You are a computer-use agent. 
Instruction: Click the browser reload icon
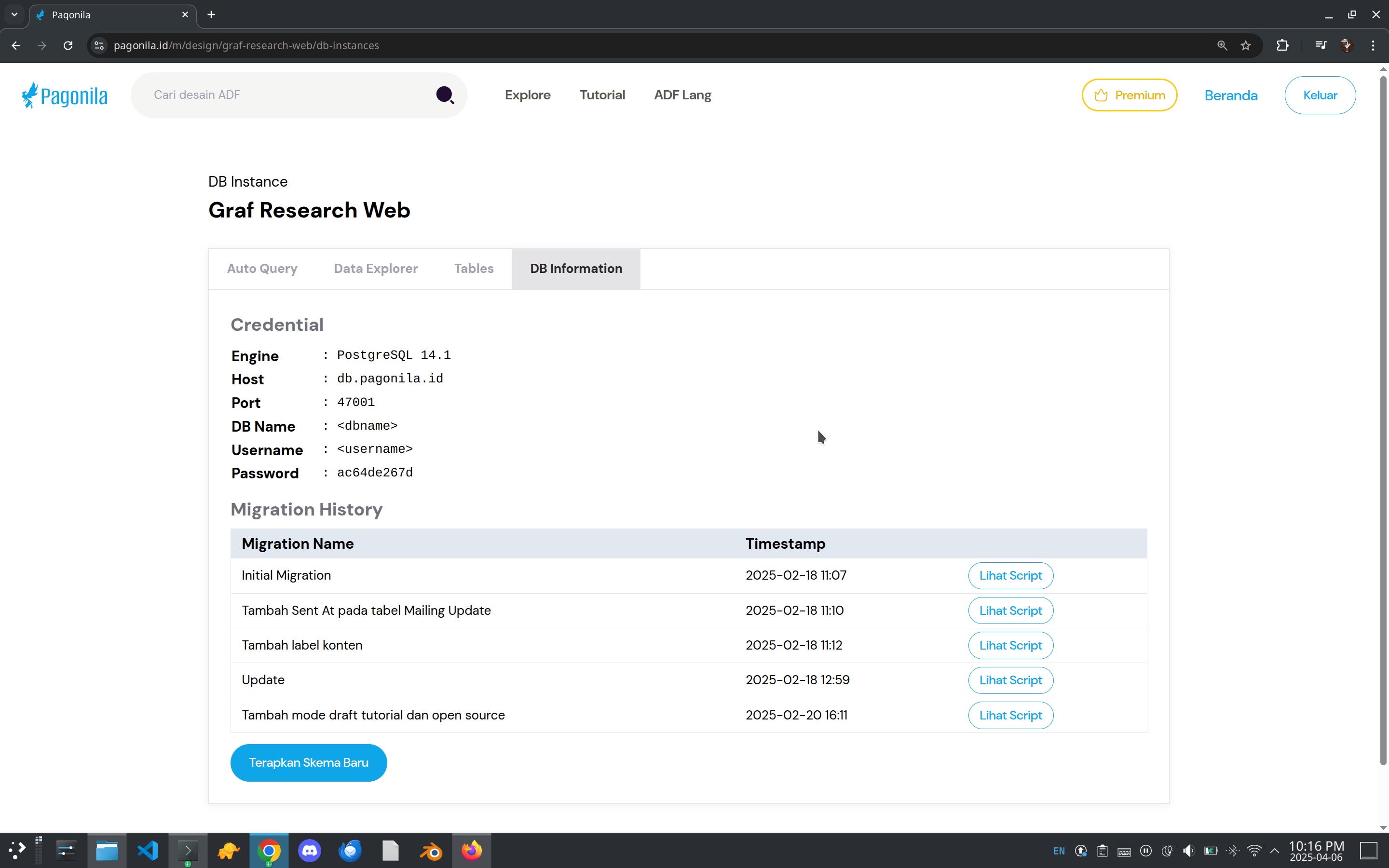click(68, 45)
